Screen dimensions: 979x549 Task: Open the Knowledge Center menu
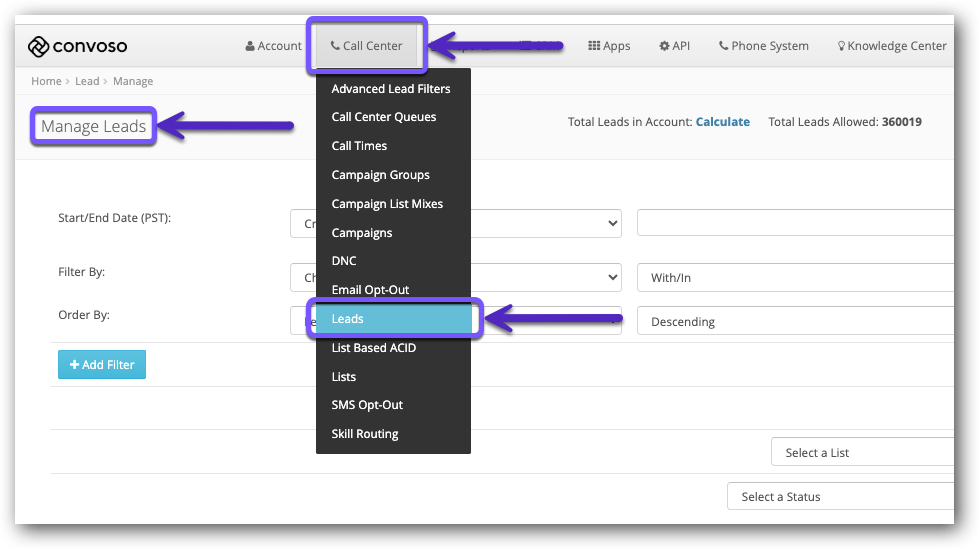(892, 46)
